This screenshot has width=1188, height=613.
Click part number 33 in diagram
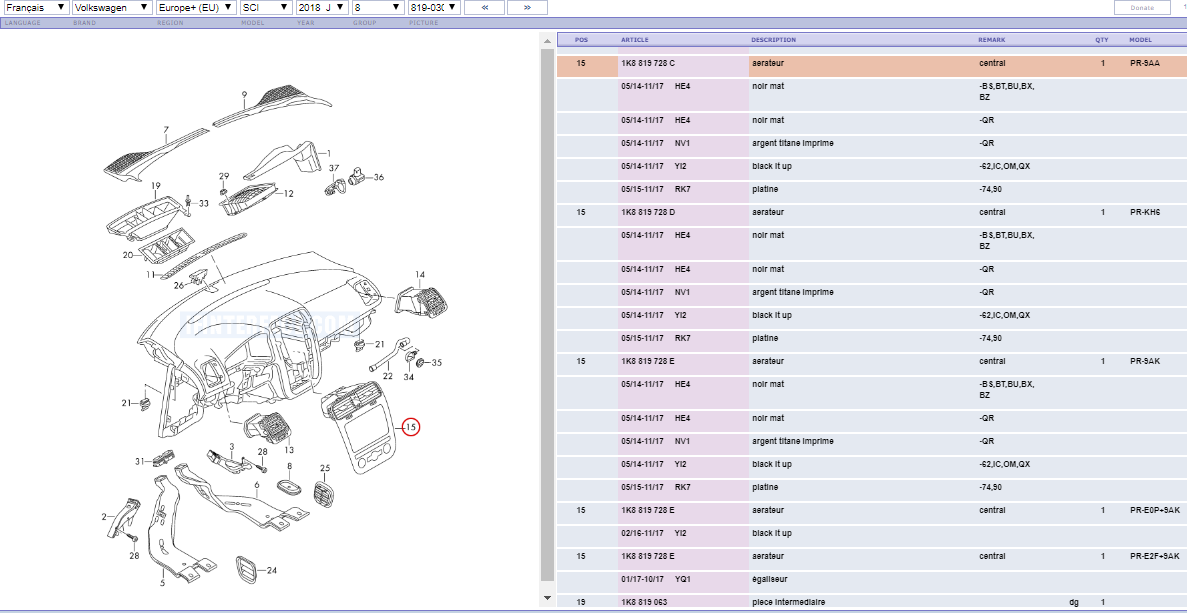coord(203,203)
